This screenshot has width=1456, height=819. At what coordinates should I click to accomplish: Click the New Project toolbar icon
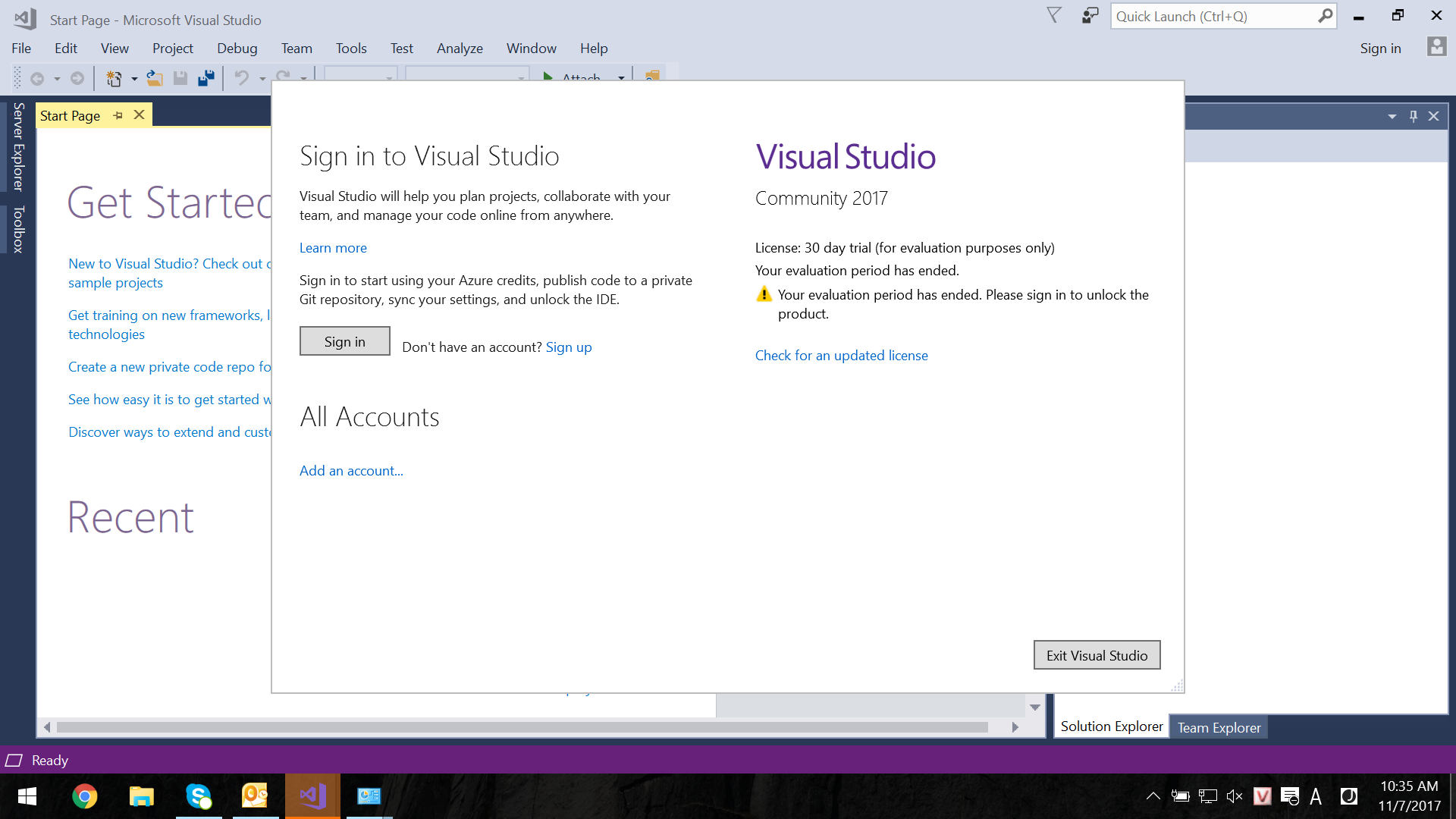[114, 78]
